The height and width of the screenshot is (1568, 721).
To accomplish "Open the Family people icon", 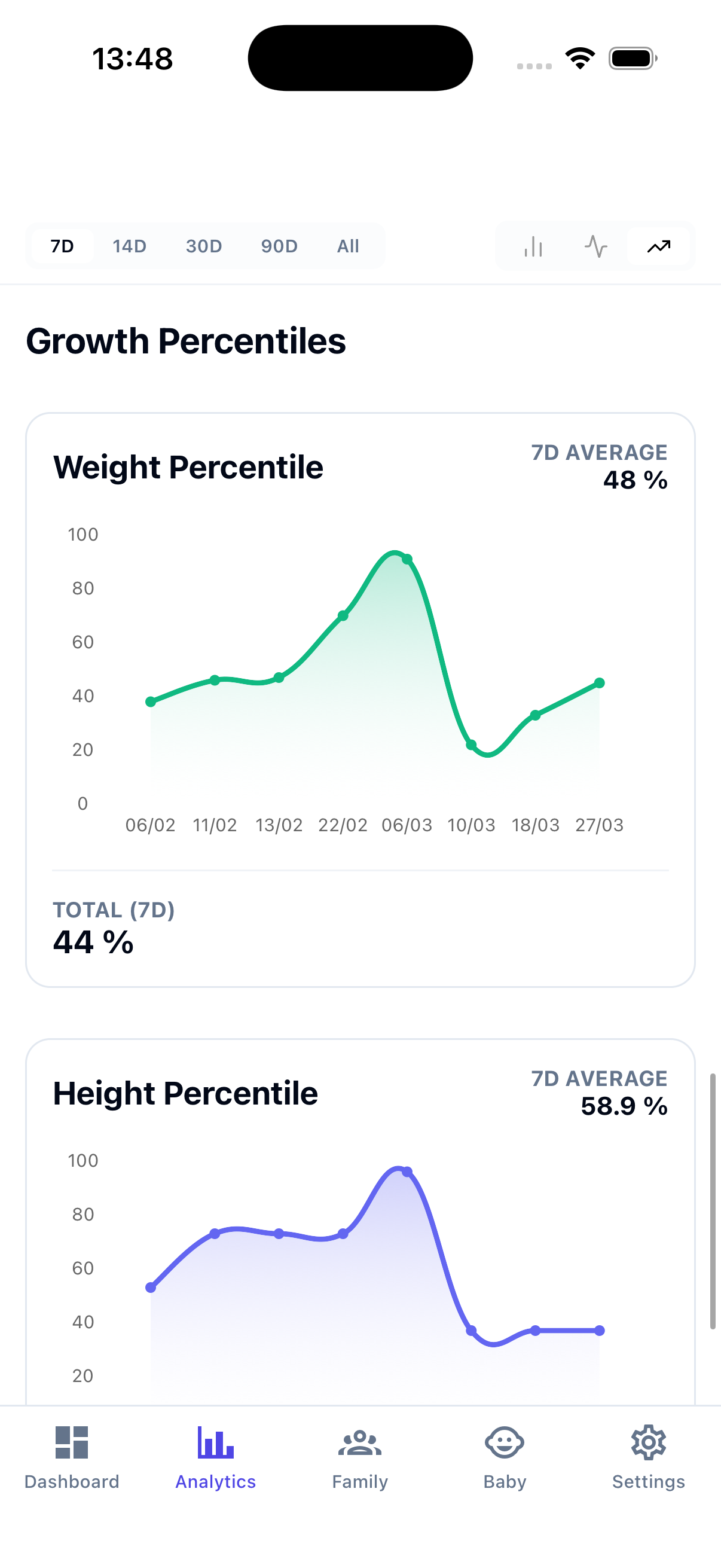I will click(x=359, y=1442).
